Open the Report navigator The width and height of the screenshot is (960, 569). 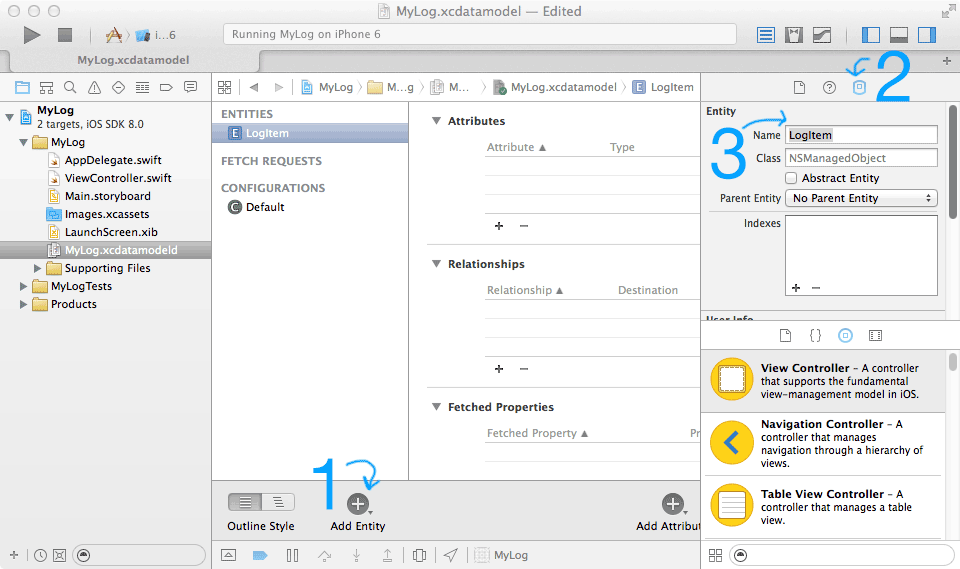pyautogui.click(x=190, y=87)
